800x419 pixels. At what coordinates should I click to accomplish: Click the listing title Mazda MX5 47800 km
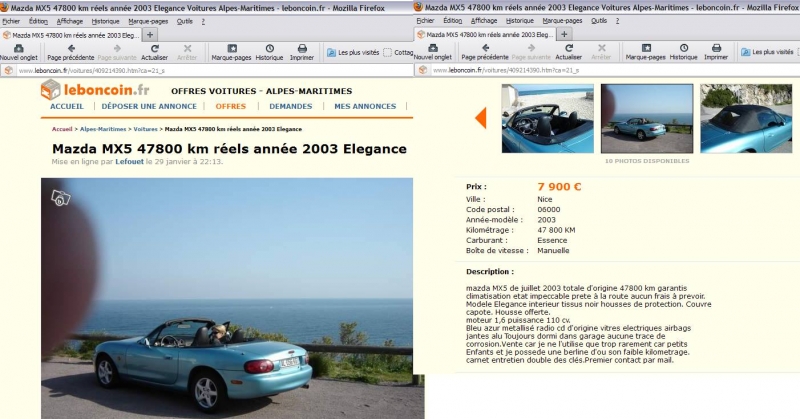(230, 149)
